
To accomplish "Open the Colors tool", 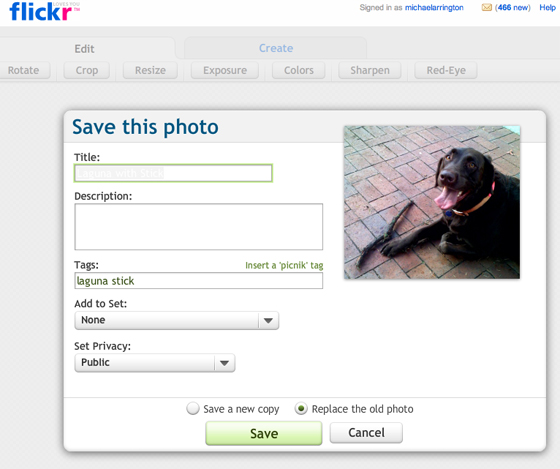I will [299, 70].
